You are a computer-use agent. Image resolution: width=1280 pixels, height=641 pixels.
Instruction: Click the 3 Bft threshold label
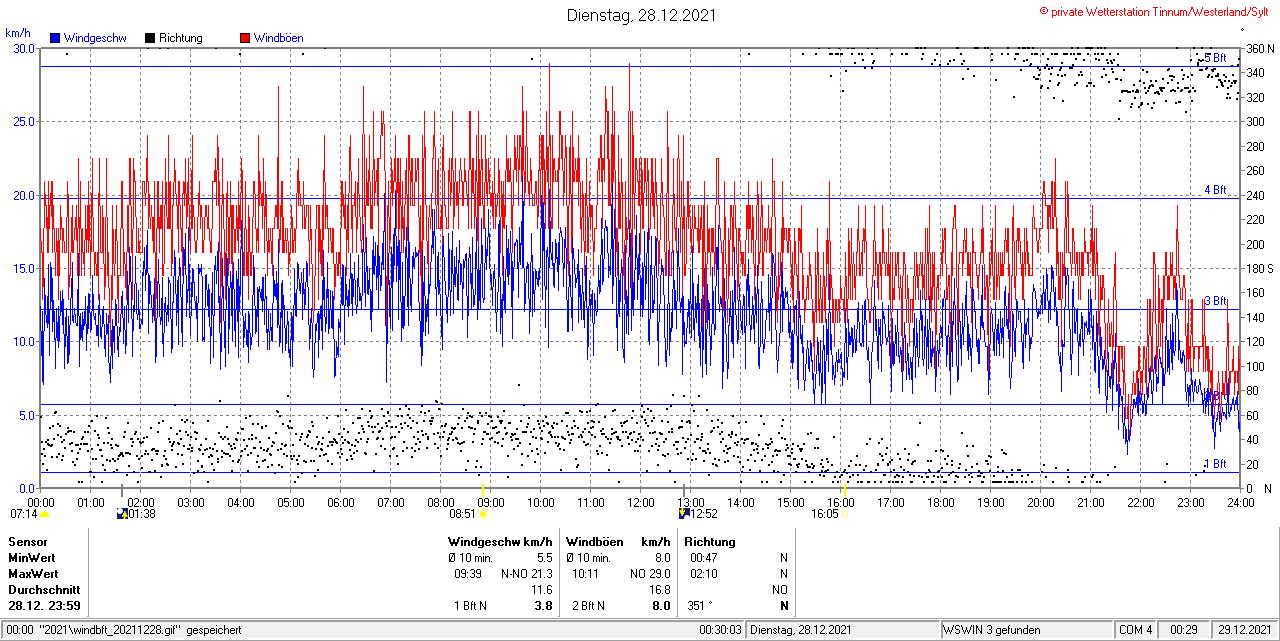1214,300
